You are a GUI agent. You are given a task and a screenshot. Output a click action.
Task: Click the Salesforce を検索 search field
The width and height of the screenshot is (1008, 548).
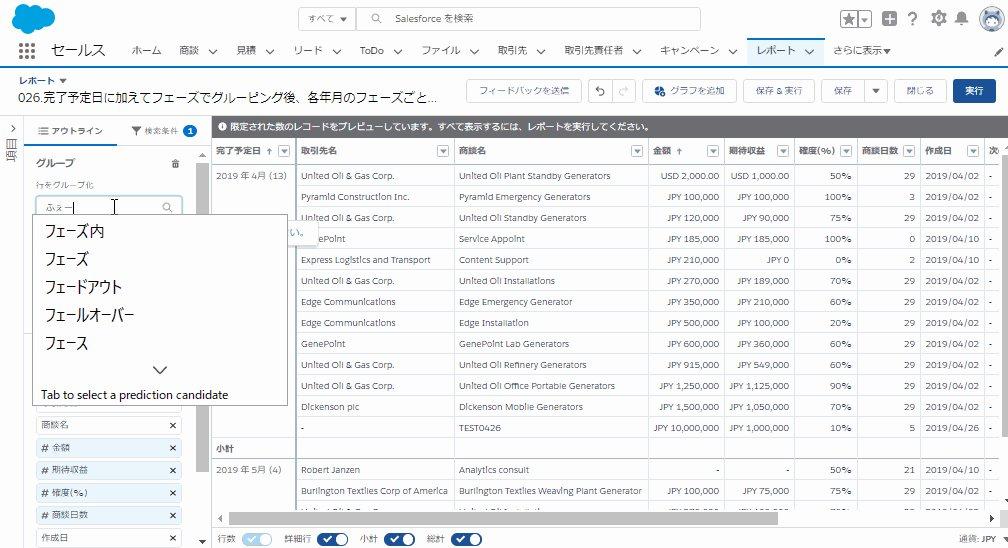(x=528, y=19)
